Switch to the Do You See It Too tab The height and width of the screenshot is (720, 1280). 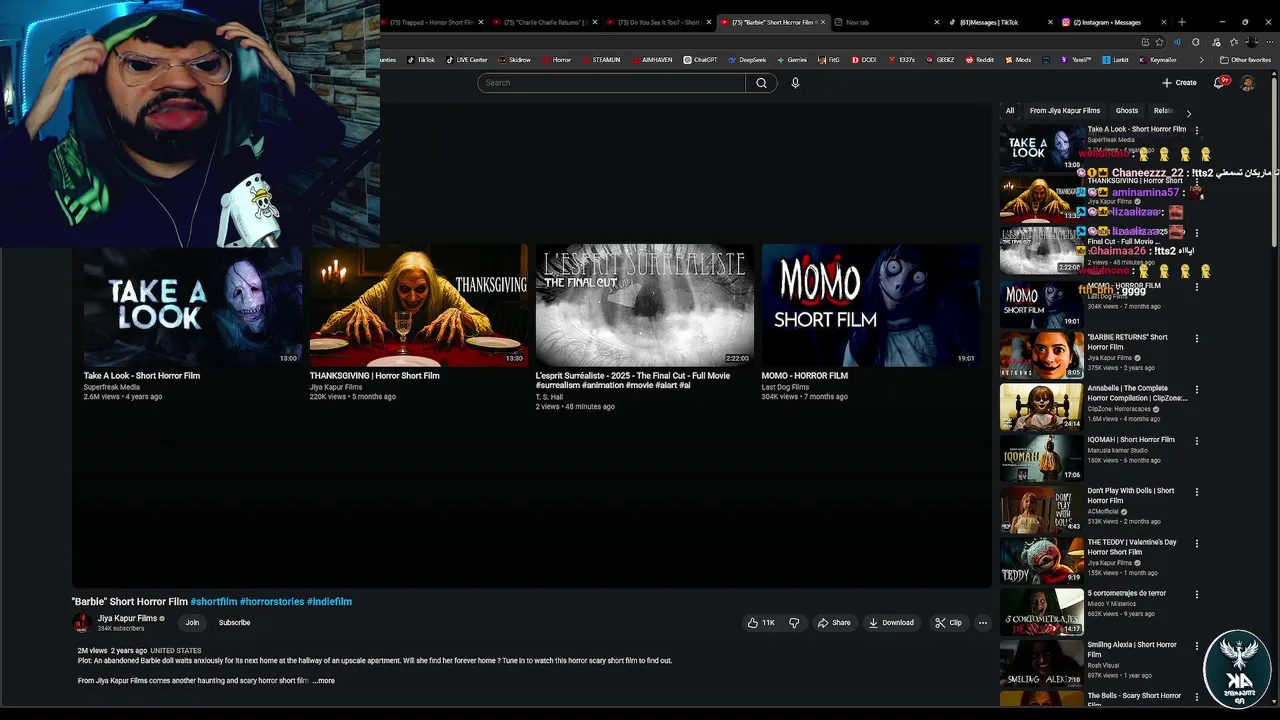(x=659, y=22)
